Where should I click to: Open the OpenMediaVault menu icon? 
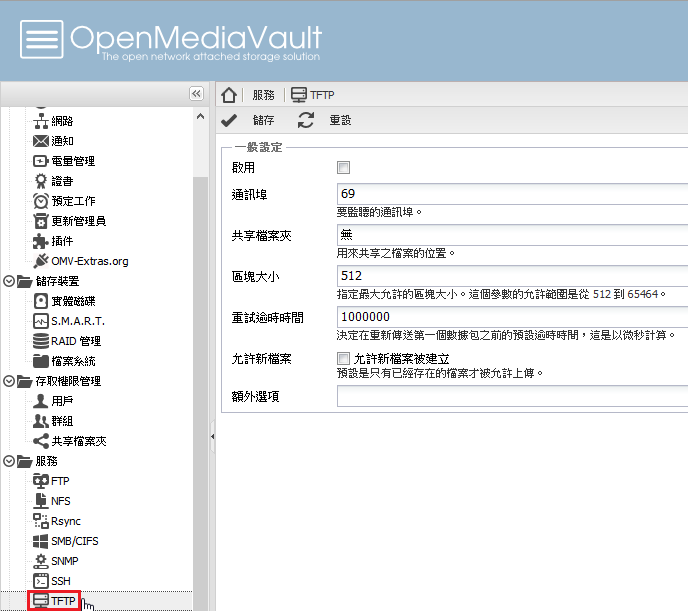point(42,39)
